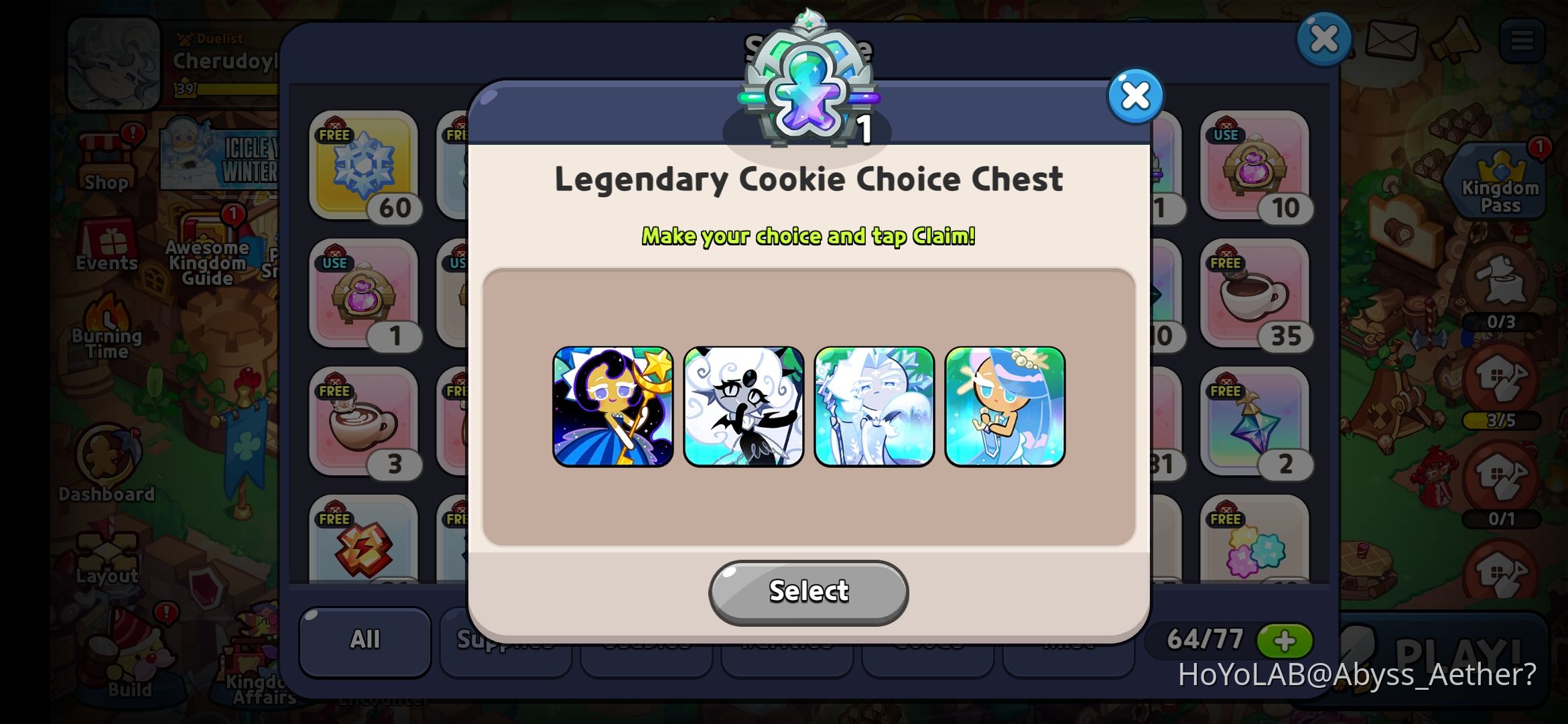Open the mail envelope icon
Viewport: 1568px width, 724px height.
1392,40
